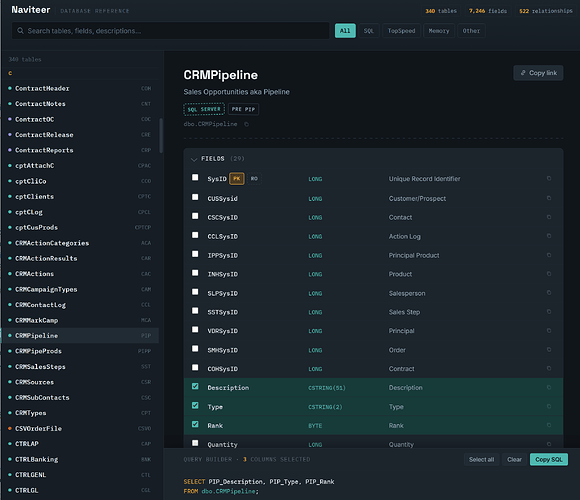
Task: Select the Memory filter tab
Action: click(x=439, y=31)
